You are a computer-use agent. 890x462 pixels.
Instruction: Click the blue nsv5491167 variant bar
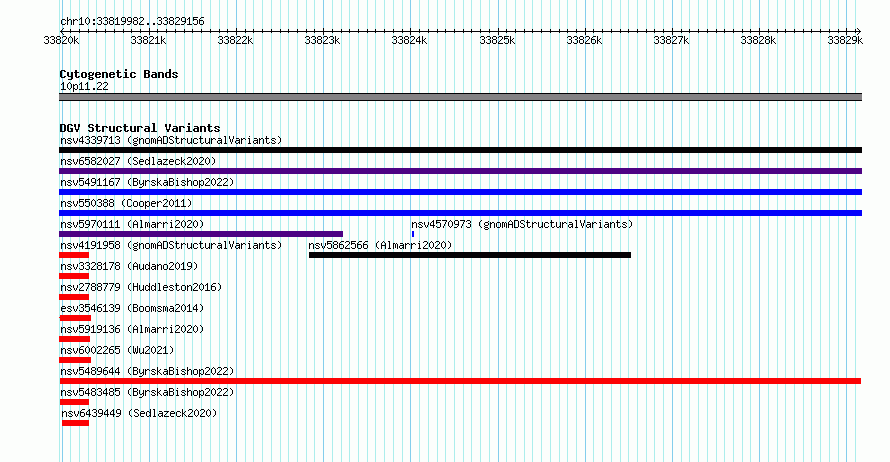point(460,192)
